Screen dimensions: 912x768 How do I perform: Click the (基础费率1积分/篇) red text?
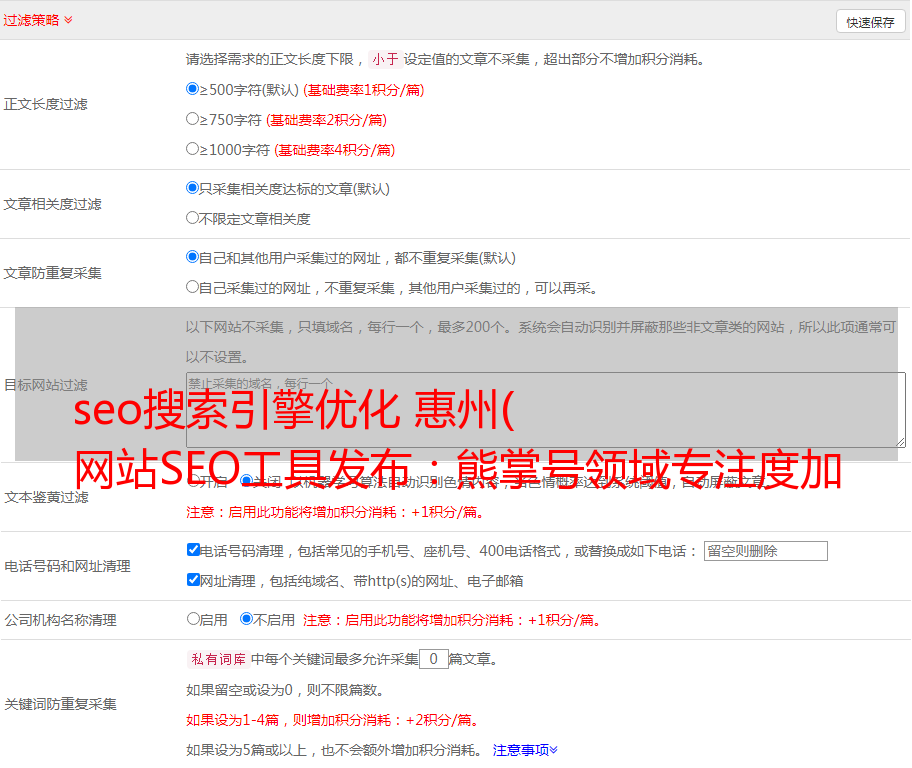click(x=364, y=90)
